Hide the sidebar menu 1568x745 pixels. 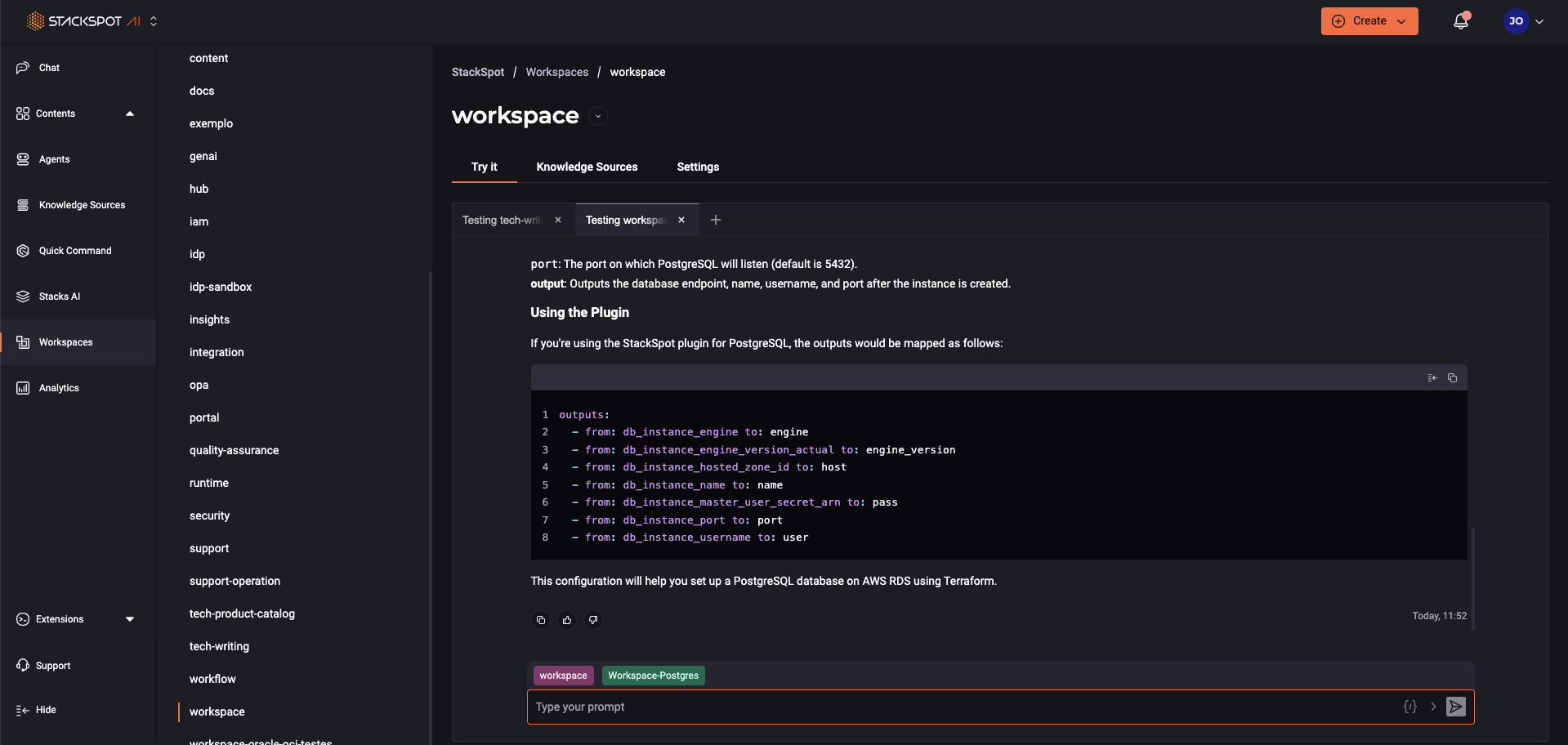tap(36, 710)
